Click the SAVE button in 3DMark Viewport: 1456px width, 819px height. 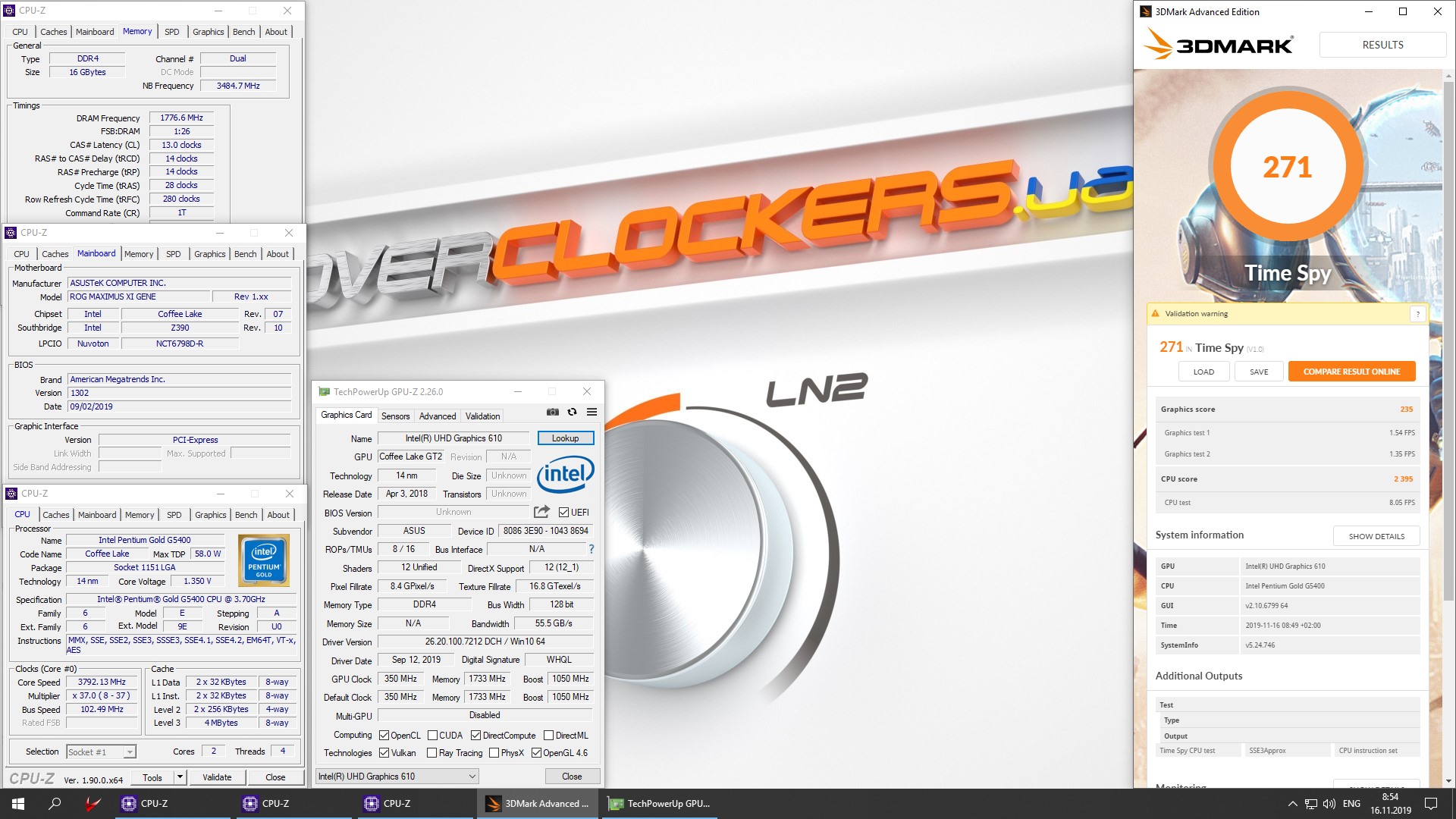coord(1259,372)
